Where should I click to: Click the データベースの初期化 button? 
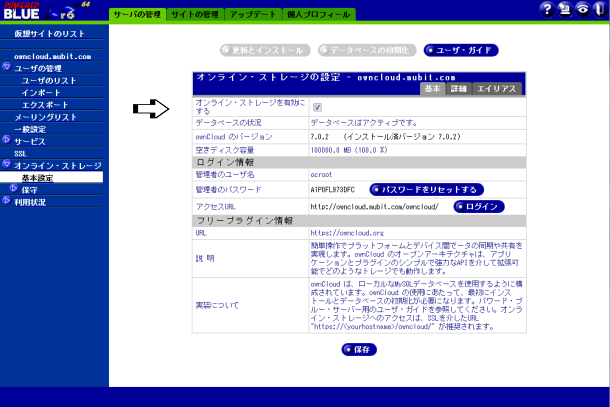(367, 50)
